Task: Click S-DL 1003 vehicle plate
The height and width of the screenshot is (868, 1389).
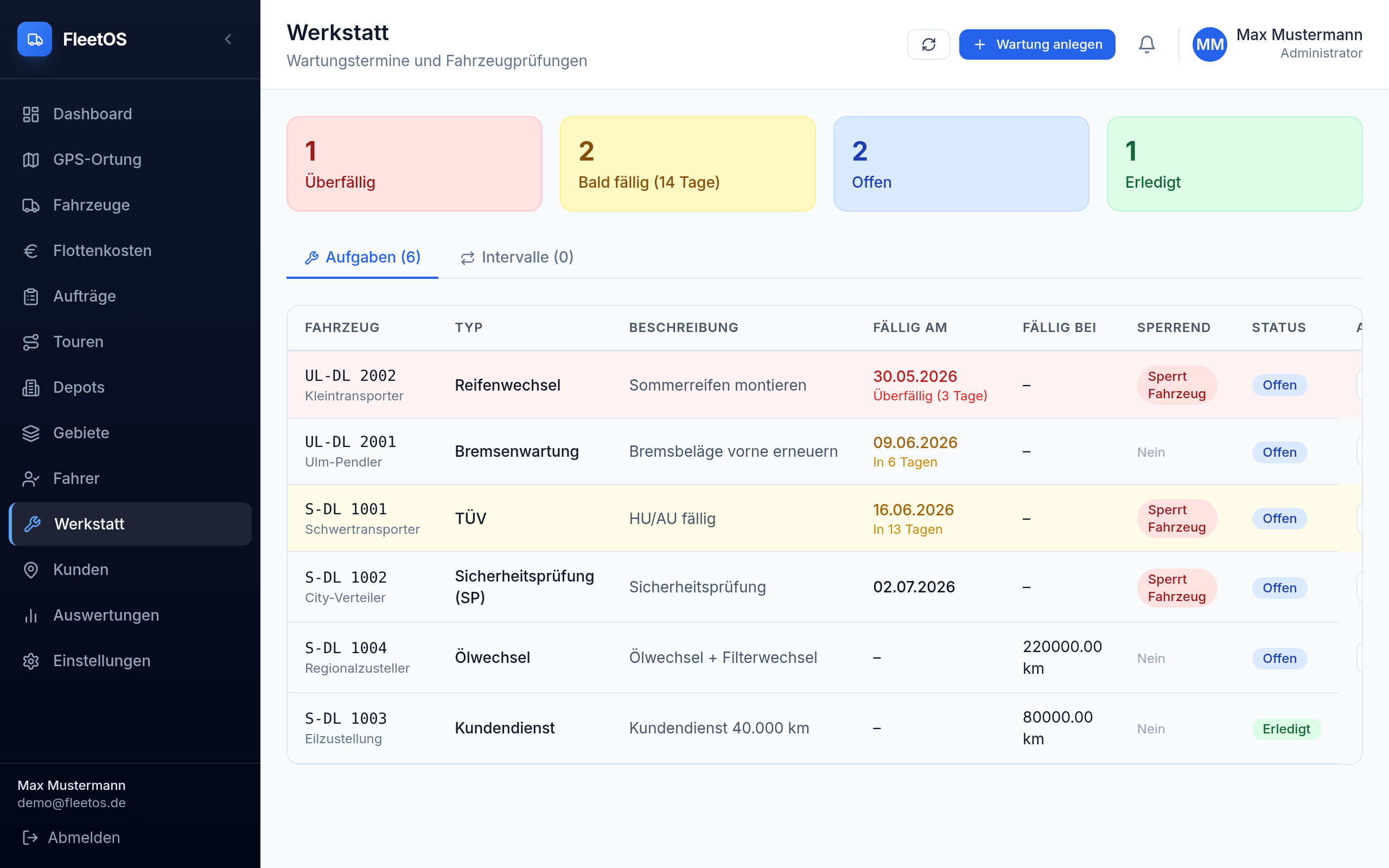Action: [x=346, y=719]
